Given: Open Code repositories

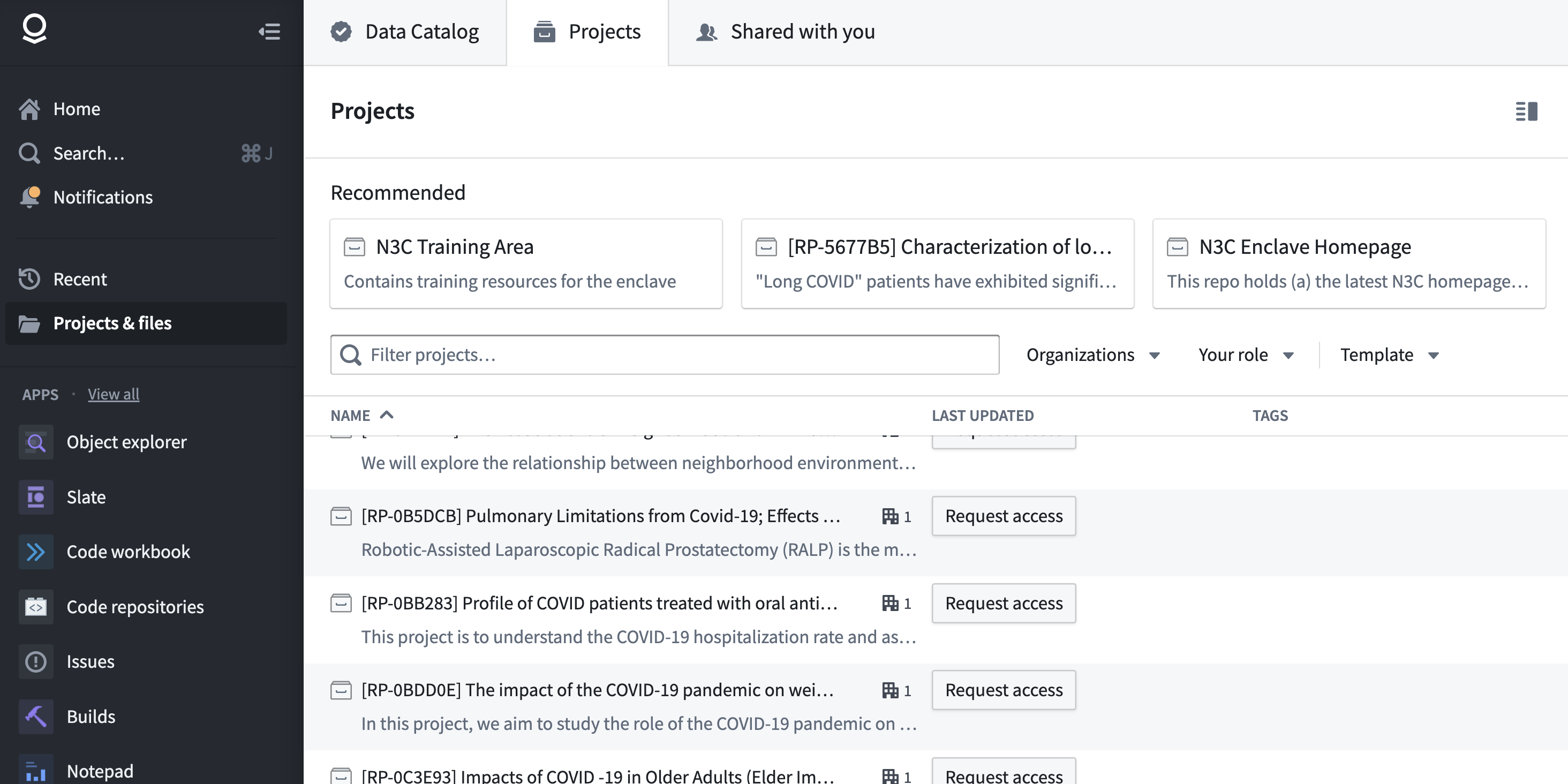Looking at the screenshot, I should 134,606.
